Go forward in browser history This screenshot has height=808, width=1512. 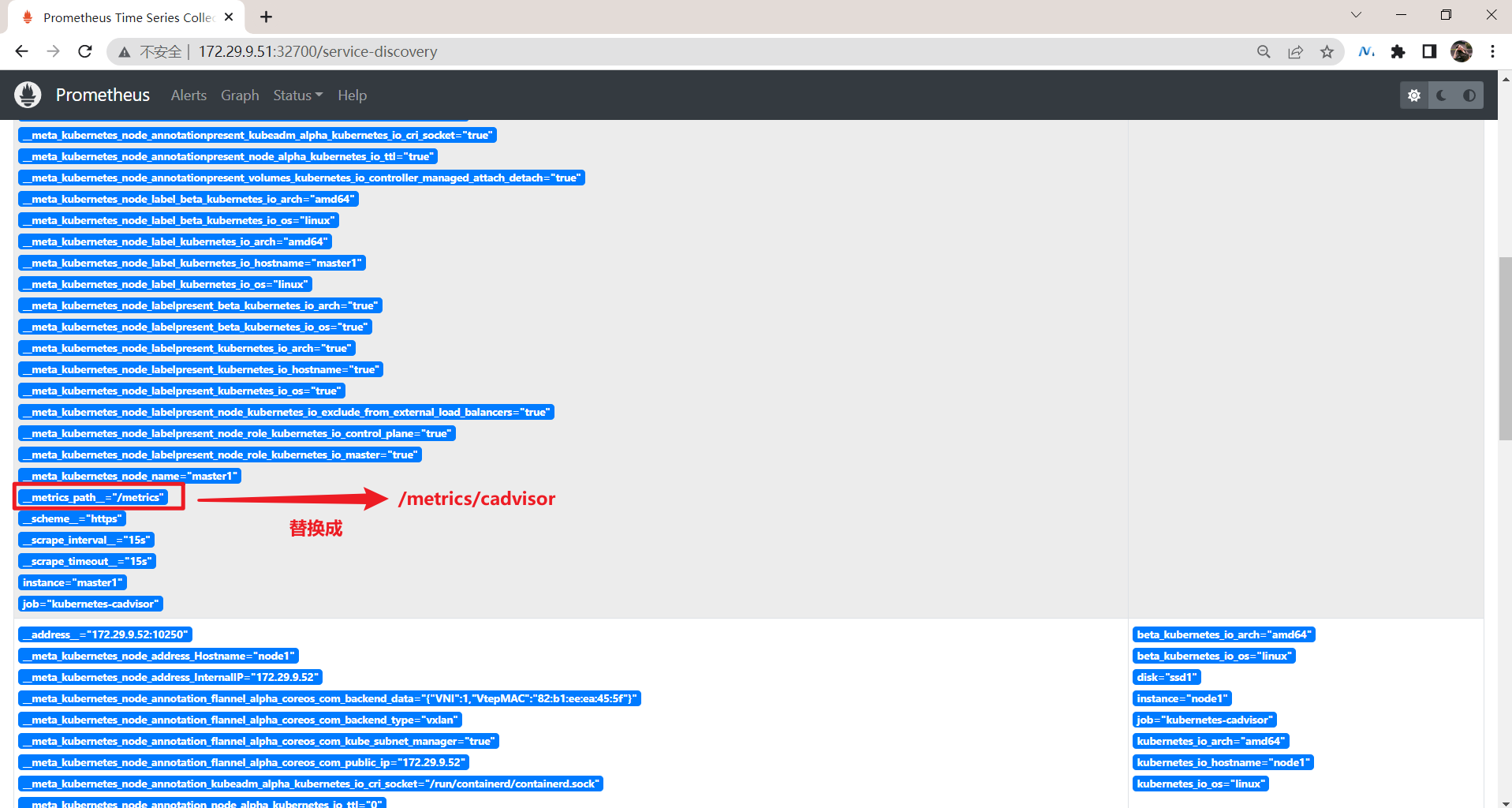tap(53, 51)
